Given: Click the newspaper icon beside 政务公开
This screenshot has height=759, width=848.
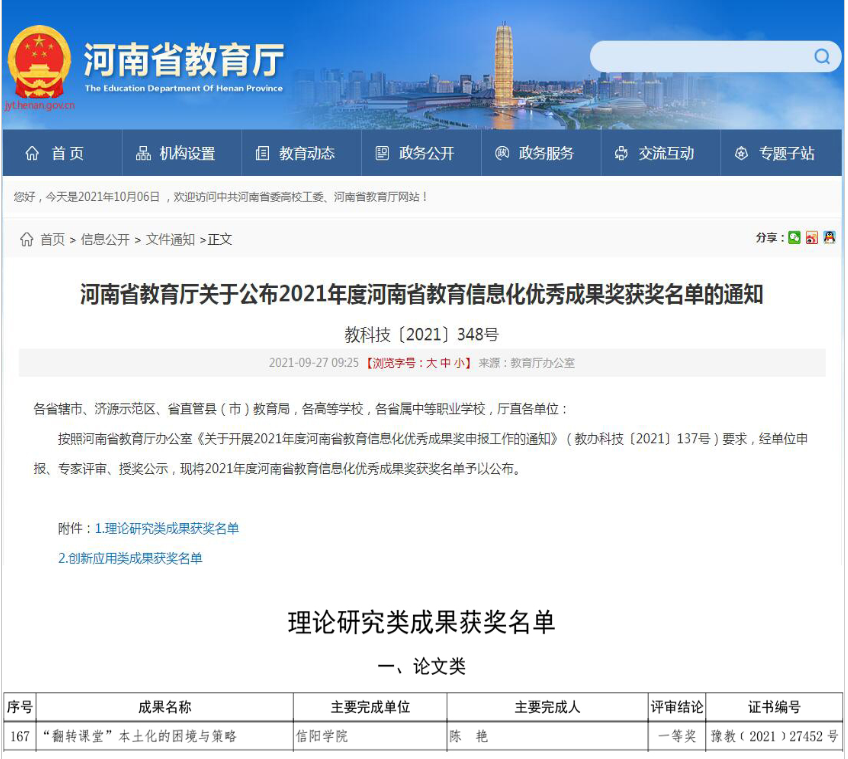Looking at the screenshot, I should (382, 154).
